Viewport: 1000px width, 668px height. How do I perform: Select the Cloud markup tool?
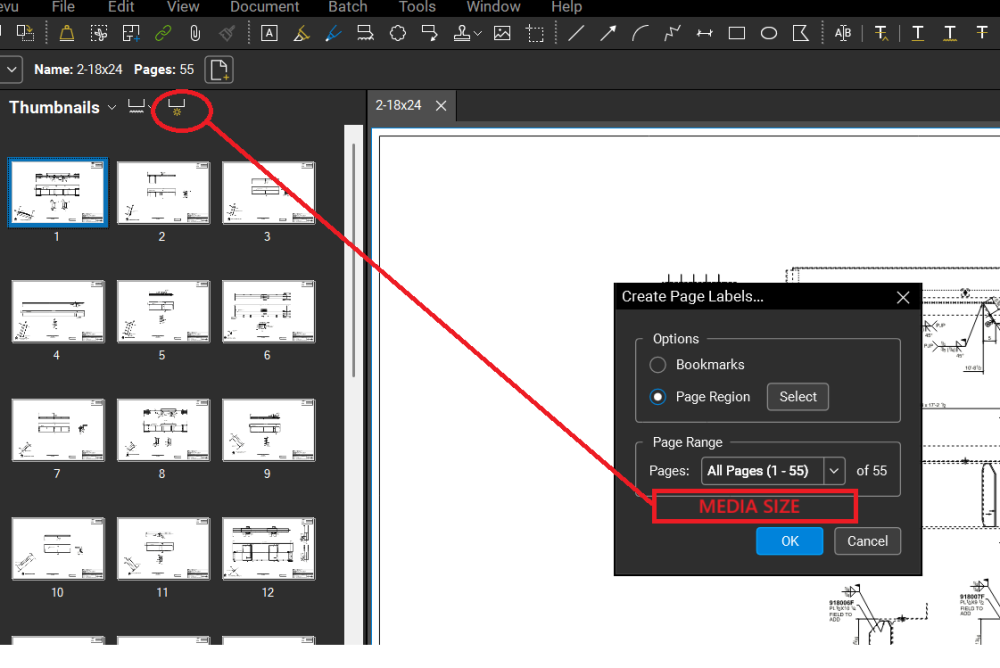(x=398, y=33)
